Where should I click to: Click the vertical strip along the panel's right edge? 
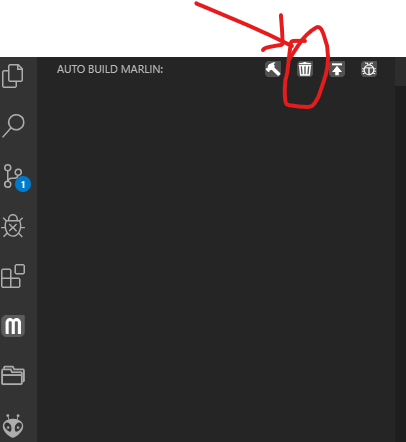click(400, 263)
